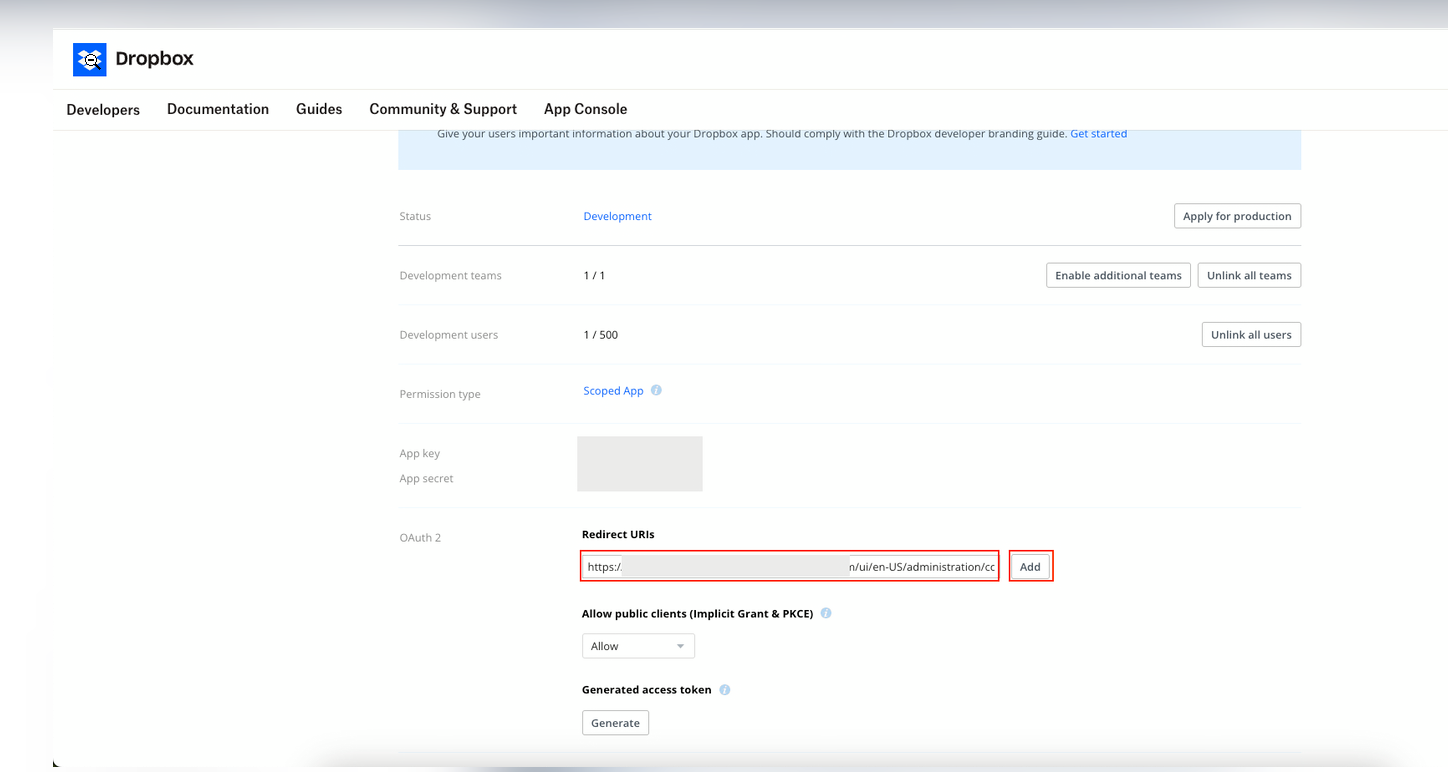Image resolution: width=1448 pixels, height=772 pixels.
Task: Open the Guides navigation item
Action: pyautogui.click(x=319, y=110)
